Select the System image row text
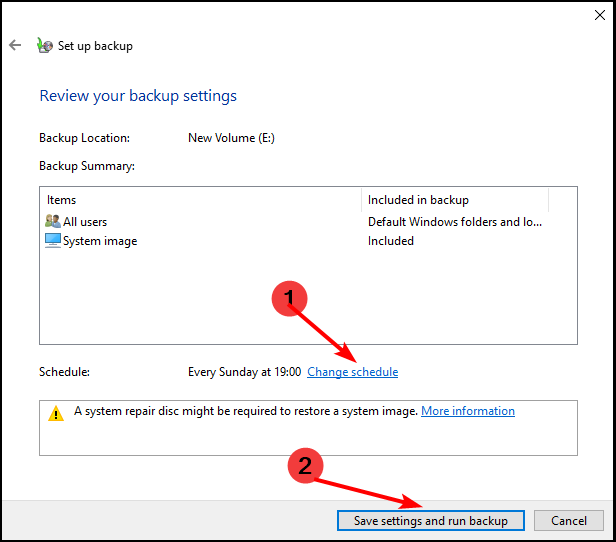This screenshot has width=616, height=542. (100, 241)
